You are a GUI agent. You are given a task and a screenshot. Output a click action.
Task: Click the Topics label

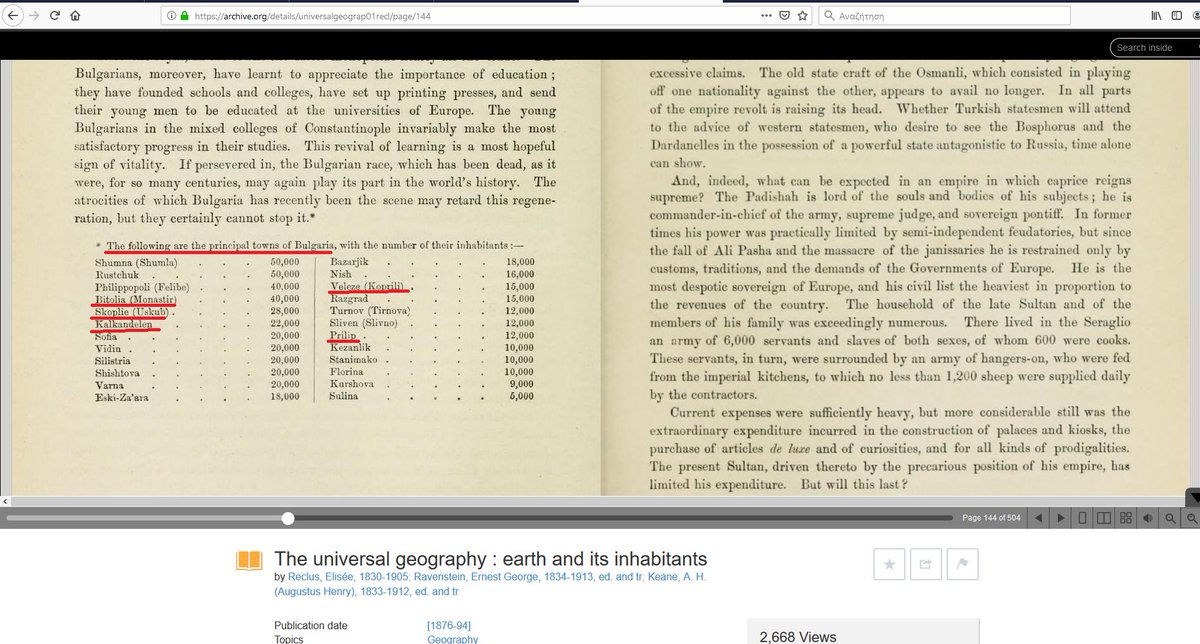[x=291, y=639]
